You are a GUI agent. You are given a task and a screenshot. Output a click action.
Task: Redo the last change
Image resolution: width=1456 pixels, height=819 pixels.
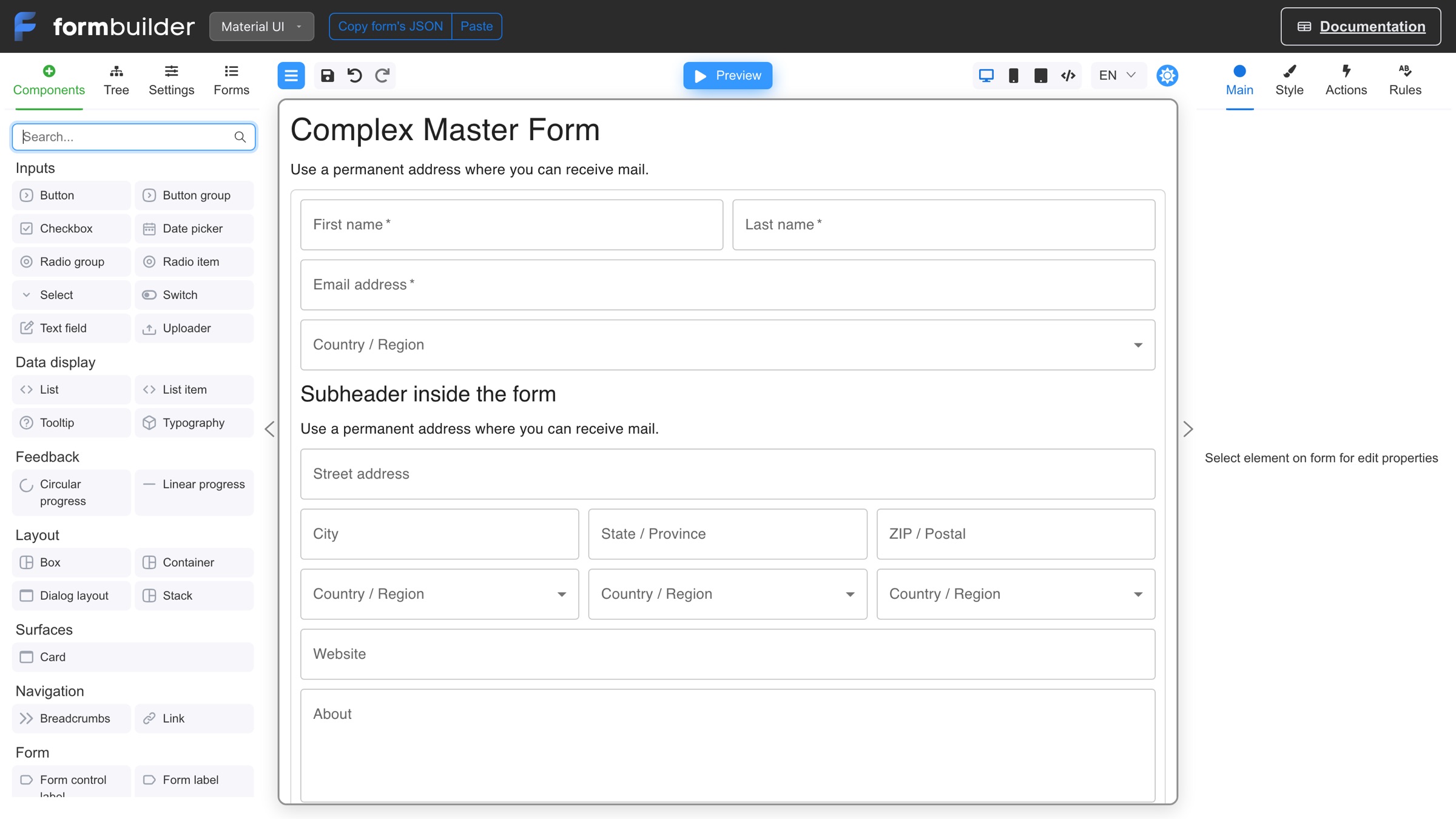coord(382,75)
